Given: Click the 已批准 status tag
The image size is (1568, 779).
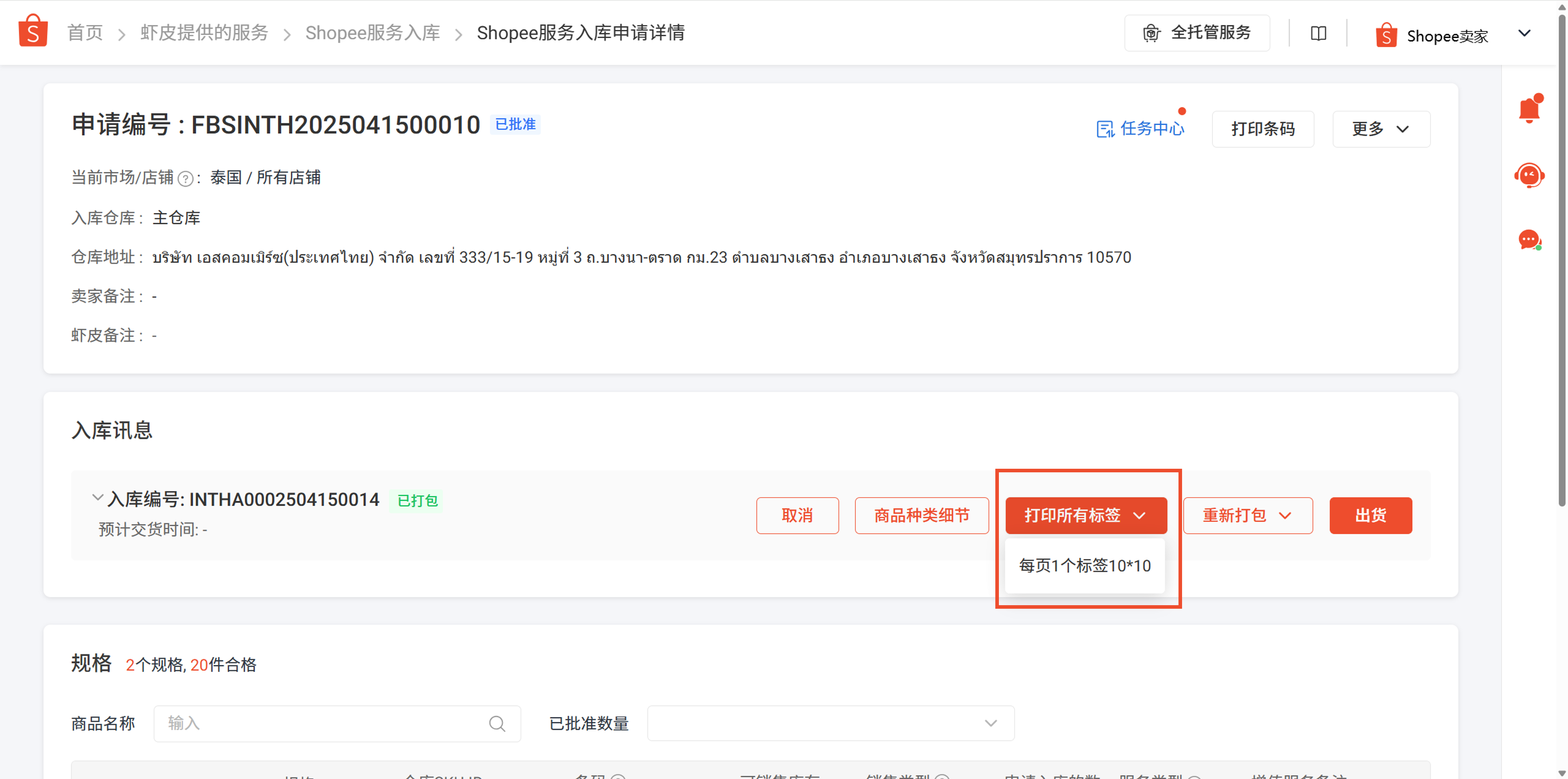Looking at the screenshot, I should click(x=515, y=124).
